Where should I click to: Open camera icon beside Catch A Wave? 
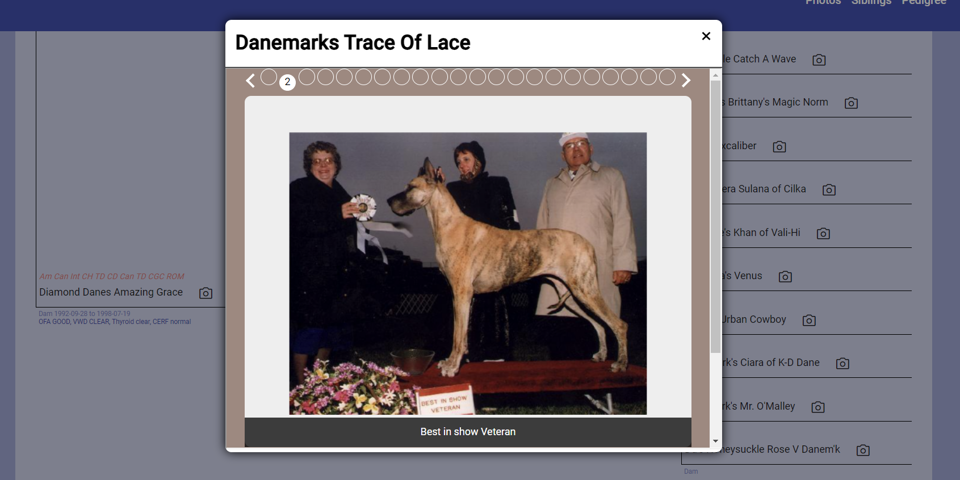819,60
